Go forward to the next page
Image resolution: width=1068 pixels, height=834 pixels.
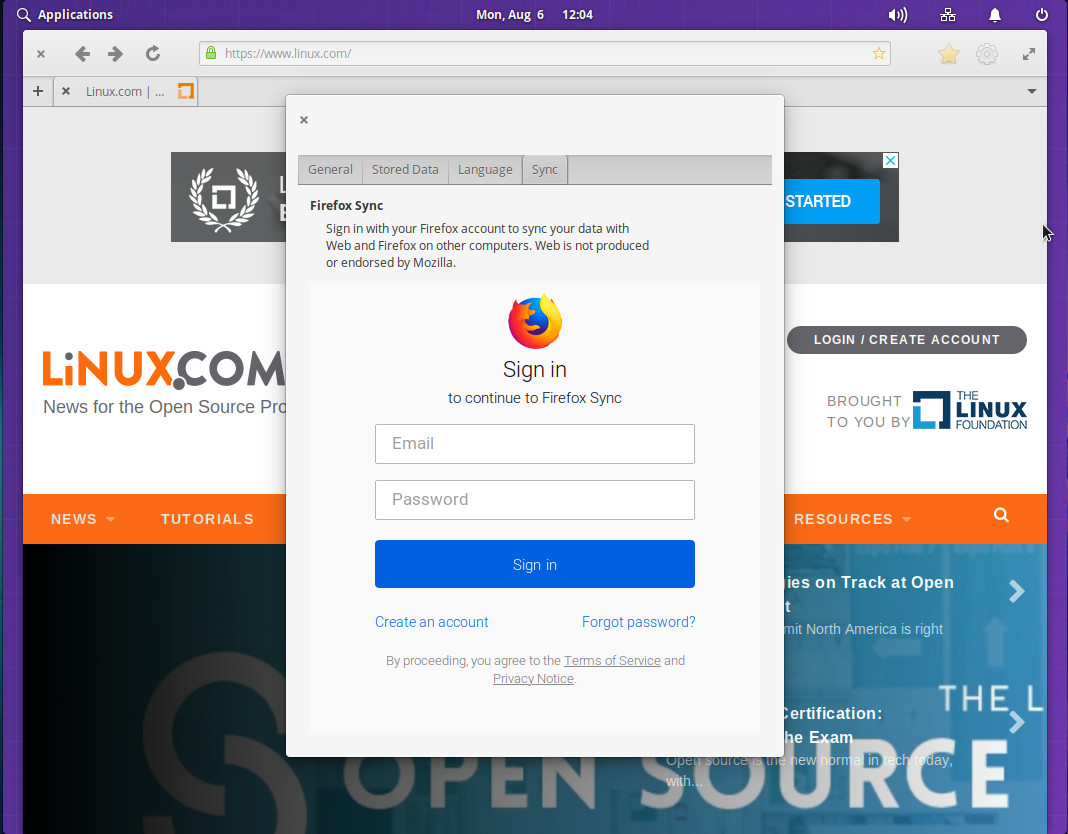point(116,54)
